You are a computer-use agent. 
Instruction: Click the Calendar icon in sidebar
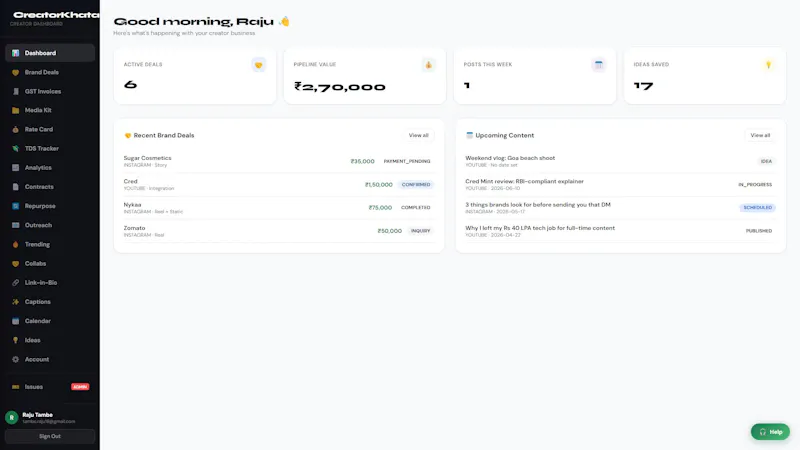point(15,321)
